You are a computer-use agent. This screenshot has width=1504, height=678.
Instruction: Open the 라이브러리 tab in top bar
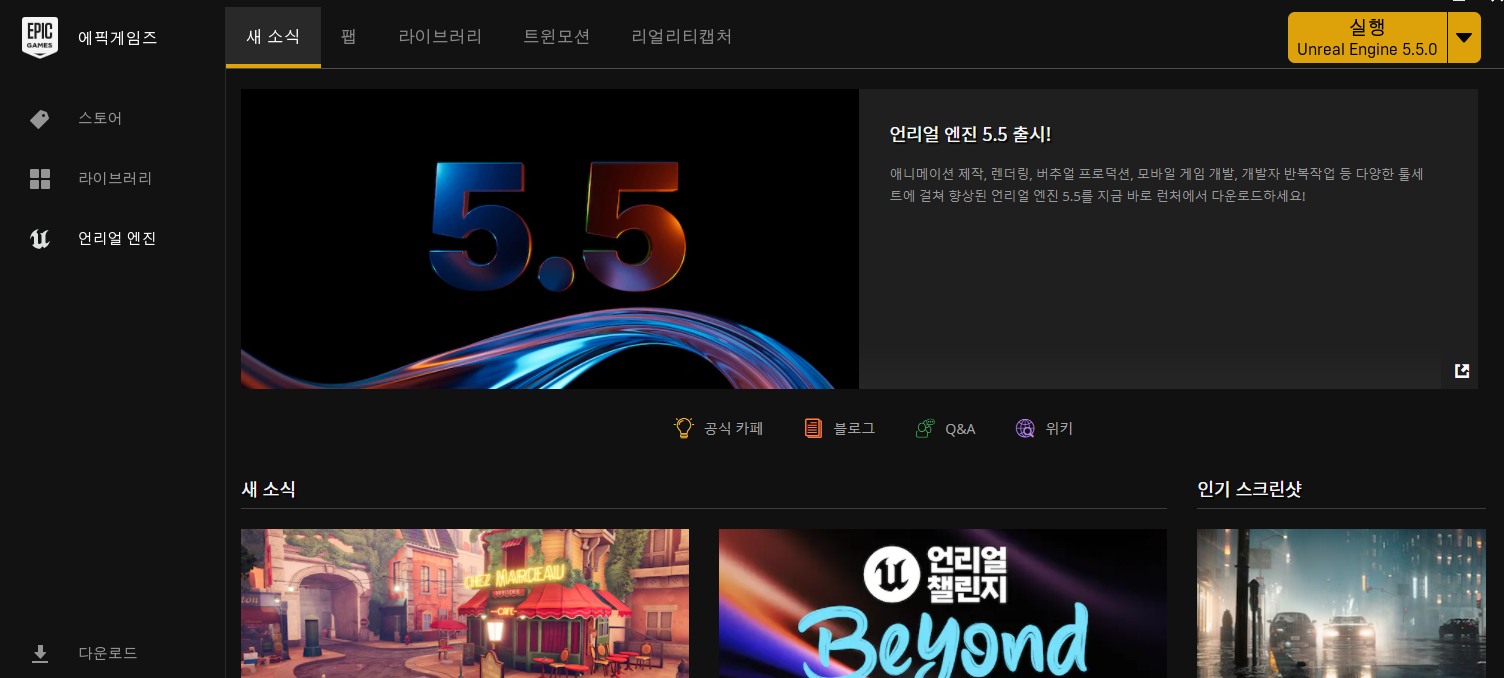pos(440,37)
